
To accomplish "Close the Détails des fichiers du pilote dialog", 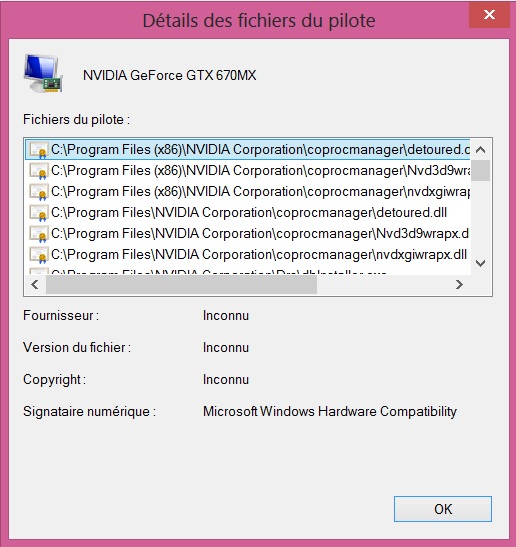I will 489,15.
